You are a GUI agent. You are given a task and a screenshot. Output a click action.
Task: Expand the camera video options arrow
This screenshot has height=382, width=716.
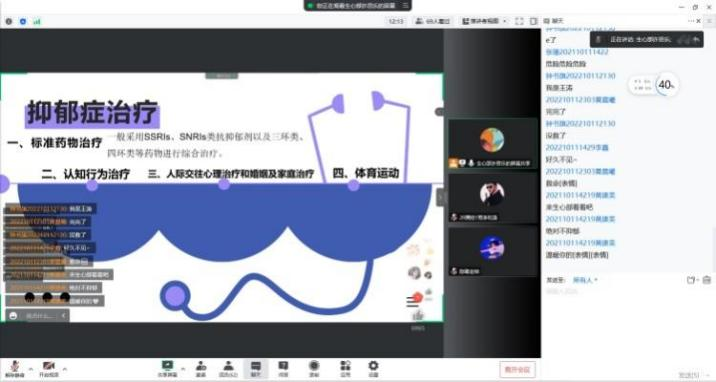point(65,368)
